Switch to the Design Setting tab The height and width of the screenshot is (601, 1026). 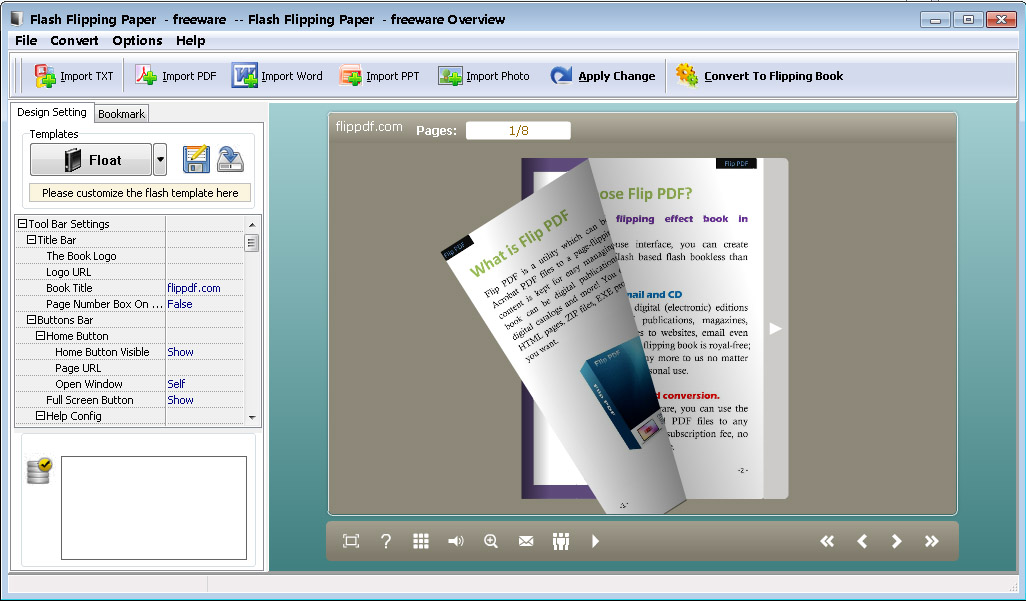[52, 112]
